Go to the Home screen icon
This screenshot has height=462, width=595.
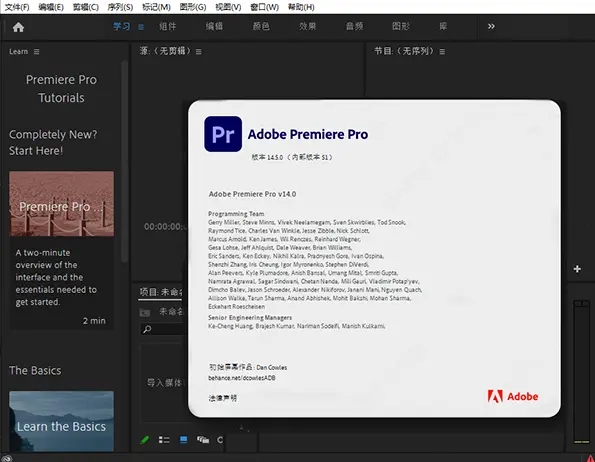tap(18, 27)
